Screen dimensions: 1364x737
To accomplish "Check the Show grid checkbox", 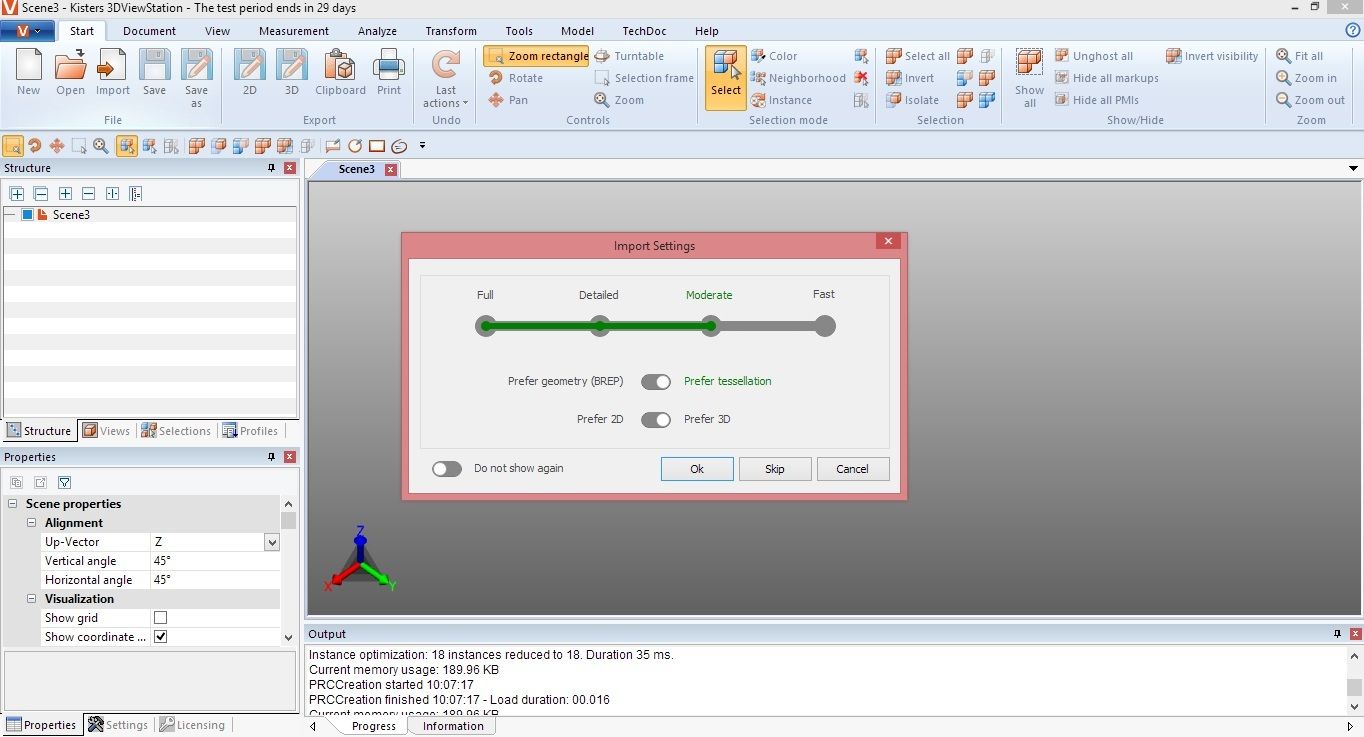I will pos(160,618).
